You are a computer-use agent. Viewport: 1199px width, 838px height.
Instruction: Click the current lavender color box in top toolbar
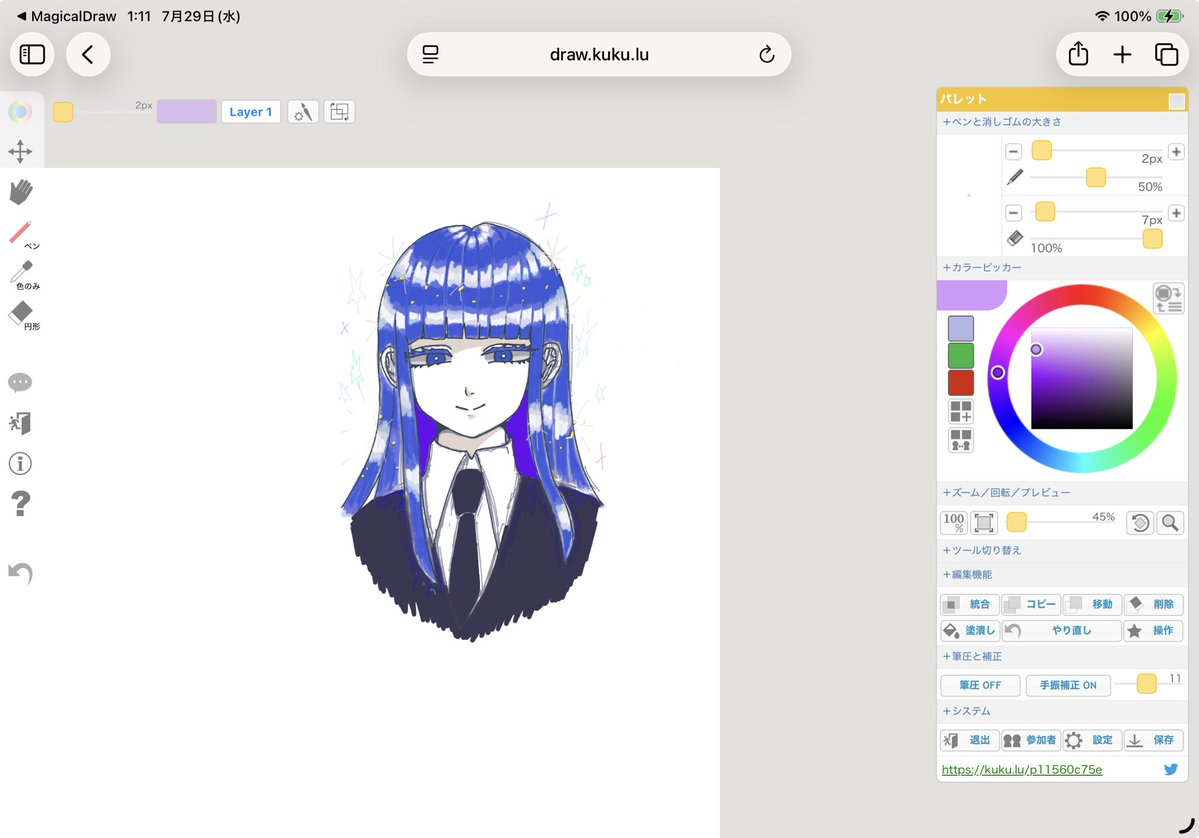(x=187, y=112)
